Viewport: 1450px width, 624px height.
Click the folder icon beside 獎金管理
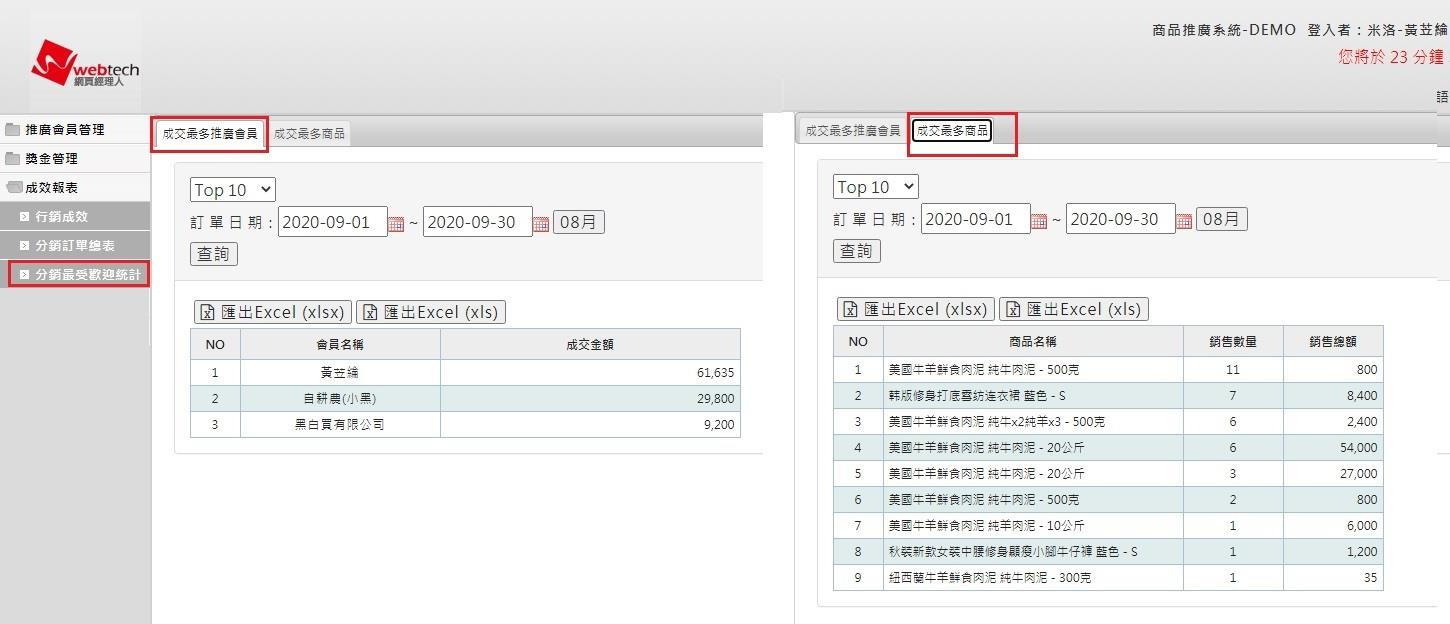coord(13,159)
